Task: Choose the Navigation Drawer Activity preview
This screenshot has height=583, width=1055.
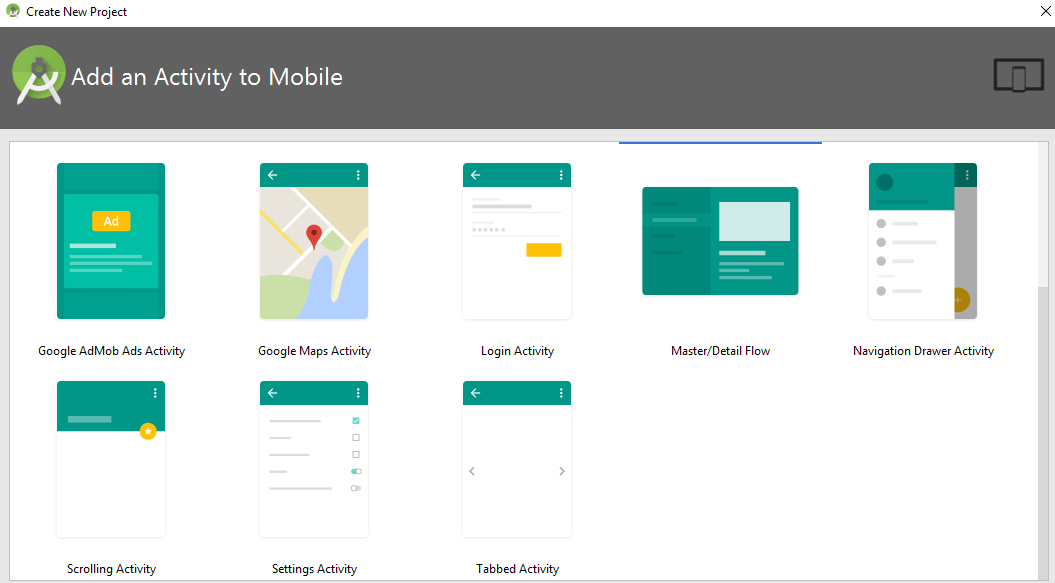Action: point(922,241)
